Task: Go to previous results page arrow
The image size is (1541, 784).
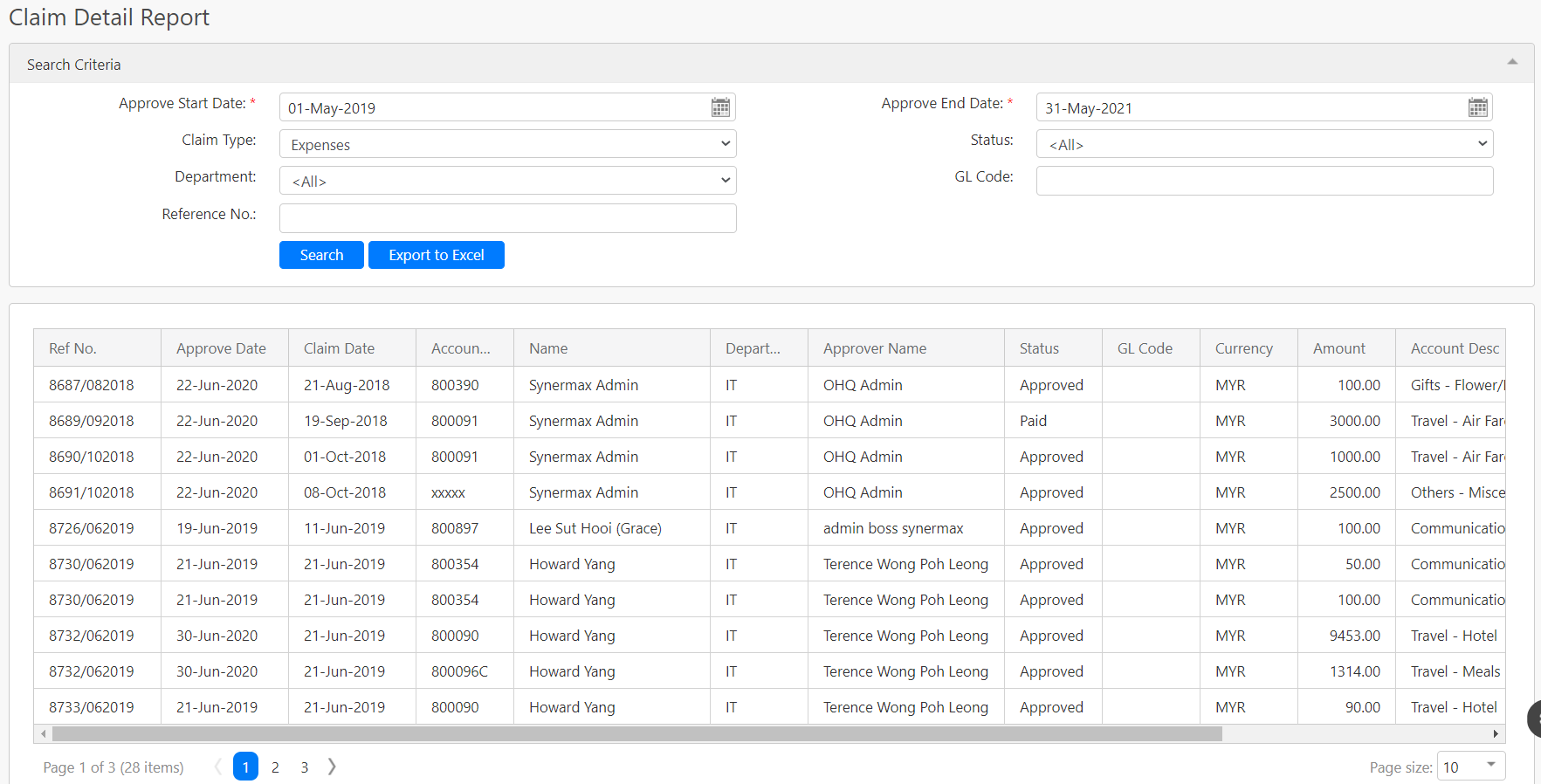Action: coord(217,767)
